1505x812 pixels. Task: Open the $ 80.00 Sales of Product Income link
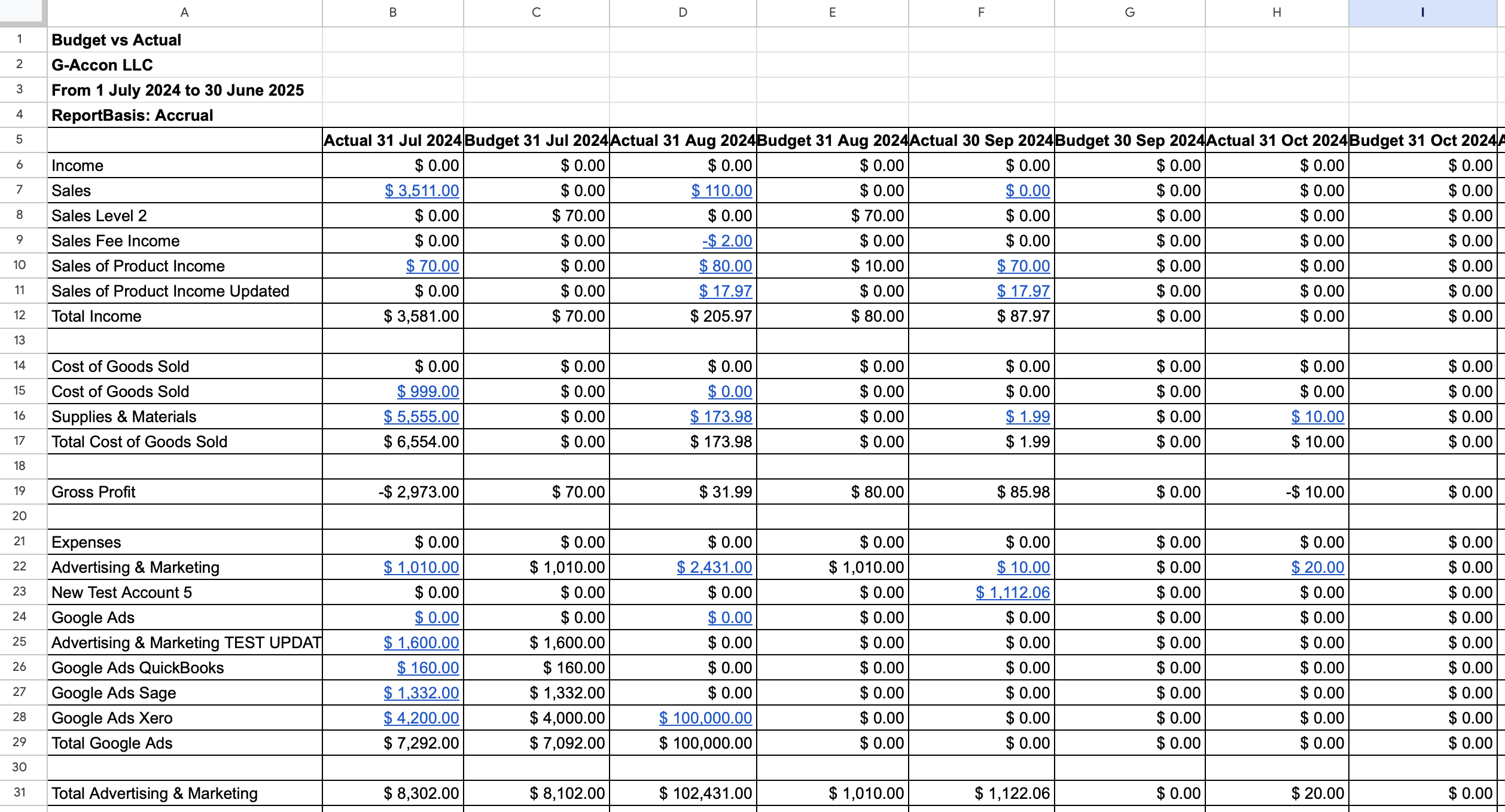tap(726, 266)
